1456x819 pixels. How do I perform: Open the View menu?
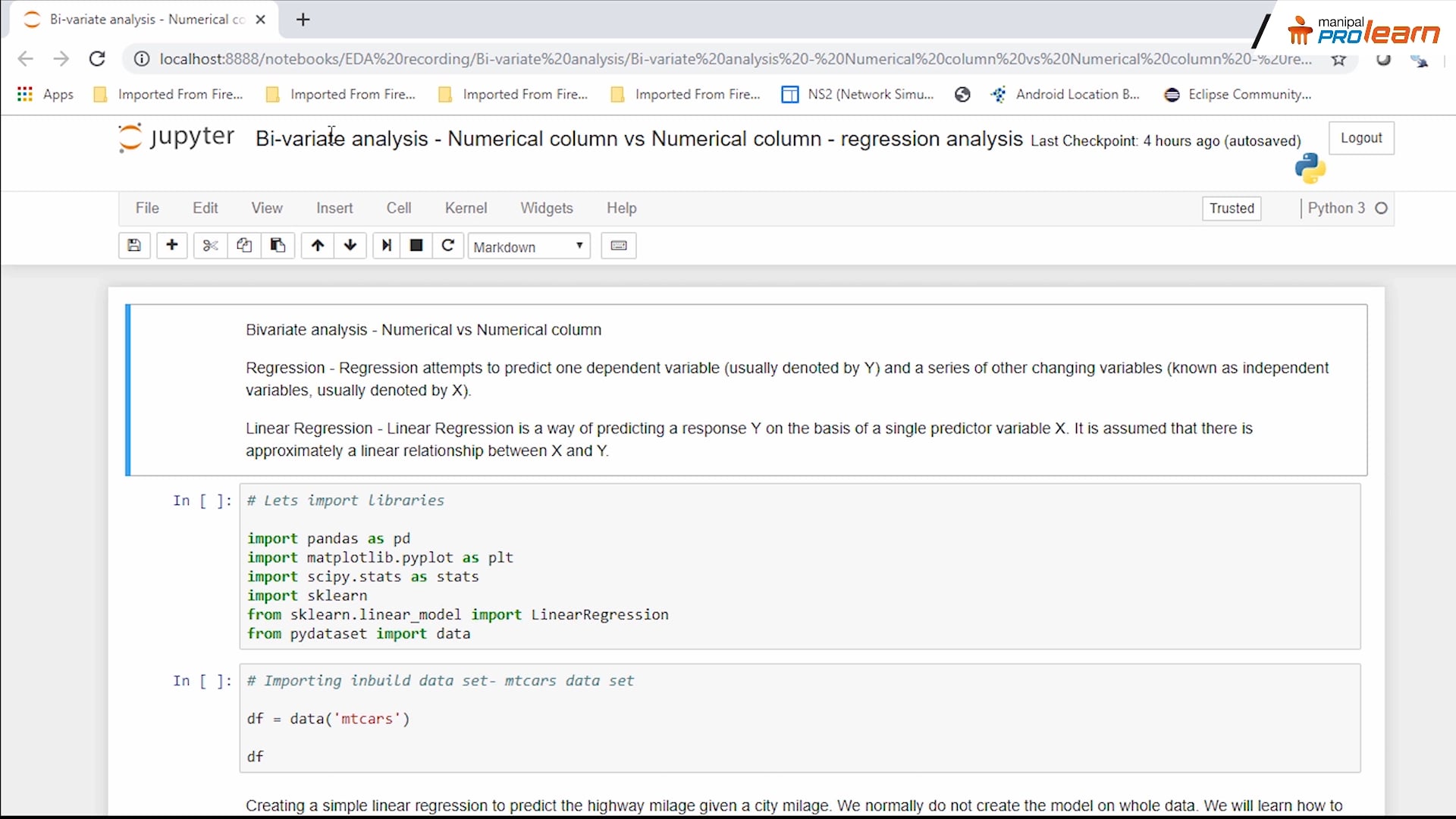[x=267, y=208]
